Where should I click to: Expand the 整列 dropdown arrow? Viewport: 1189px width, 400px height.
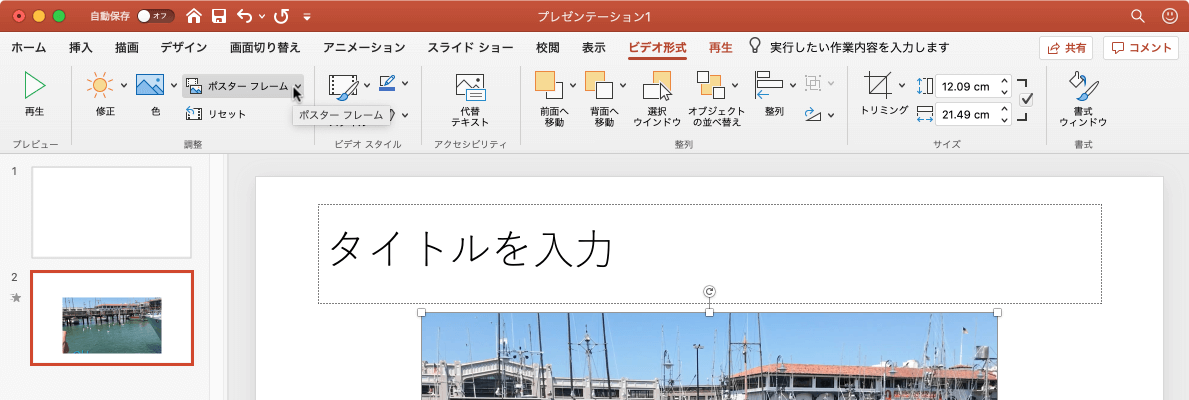pyautogui.click(x=792, y=85)
